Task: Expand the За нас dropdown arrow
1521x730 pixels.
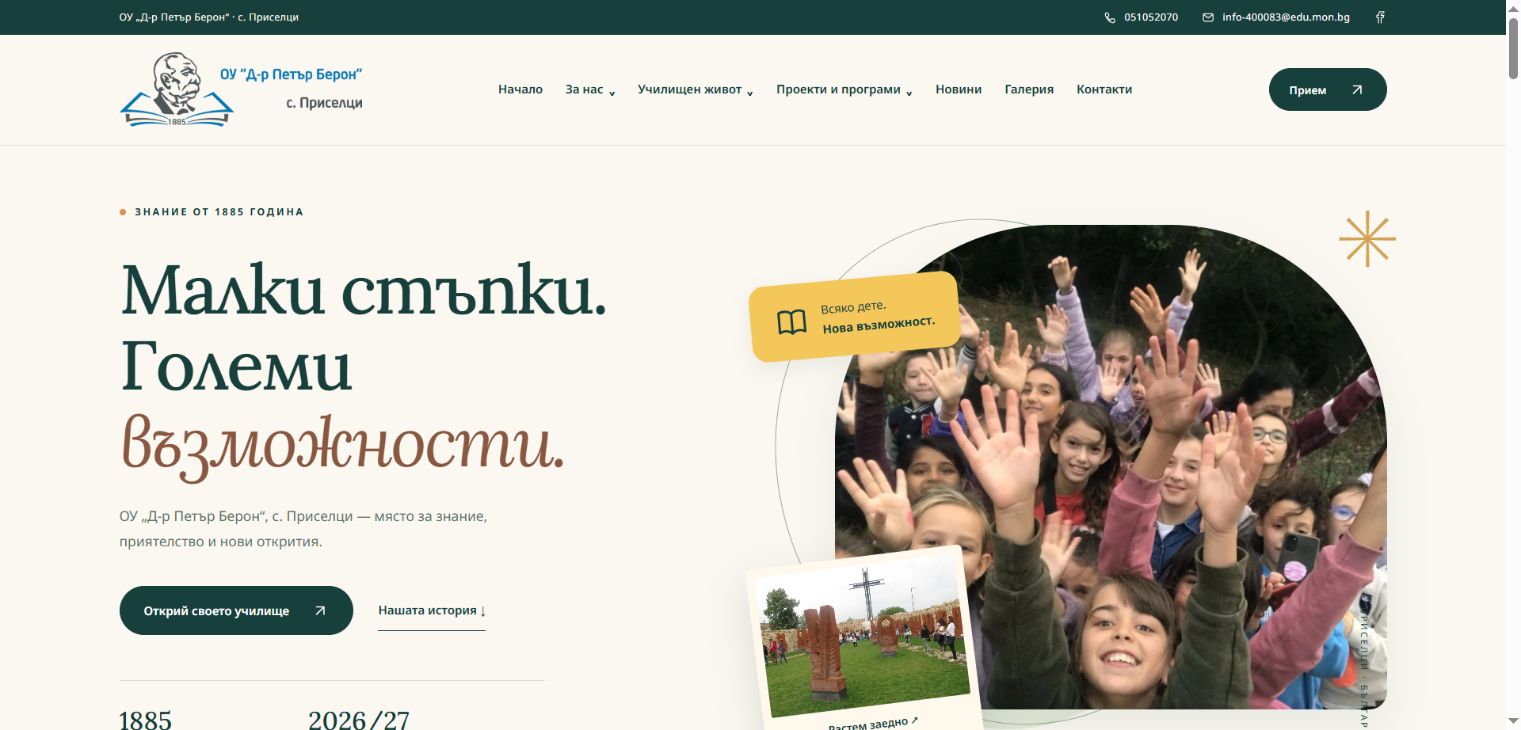Action: tap(612, 93)
